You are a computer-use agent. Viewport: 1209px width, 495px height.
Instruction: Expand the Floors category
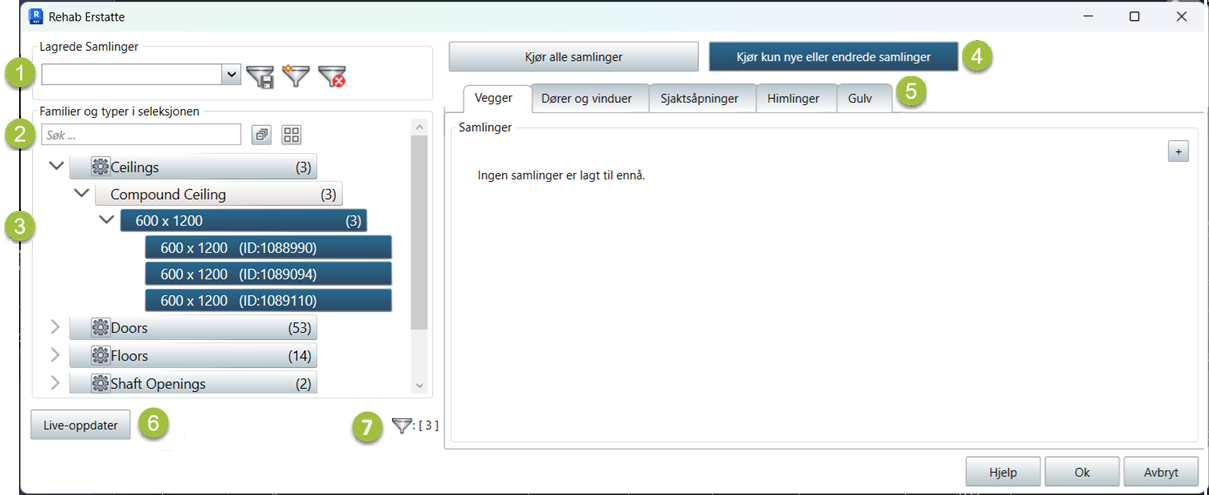(x=55, y=355)
